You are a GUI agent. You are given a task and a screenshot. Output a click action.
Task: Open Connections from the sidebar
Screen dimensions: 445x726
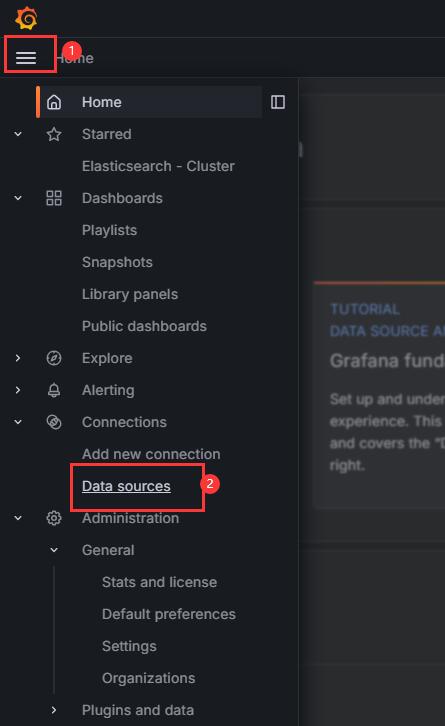point(124,422)
